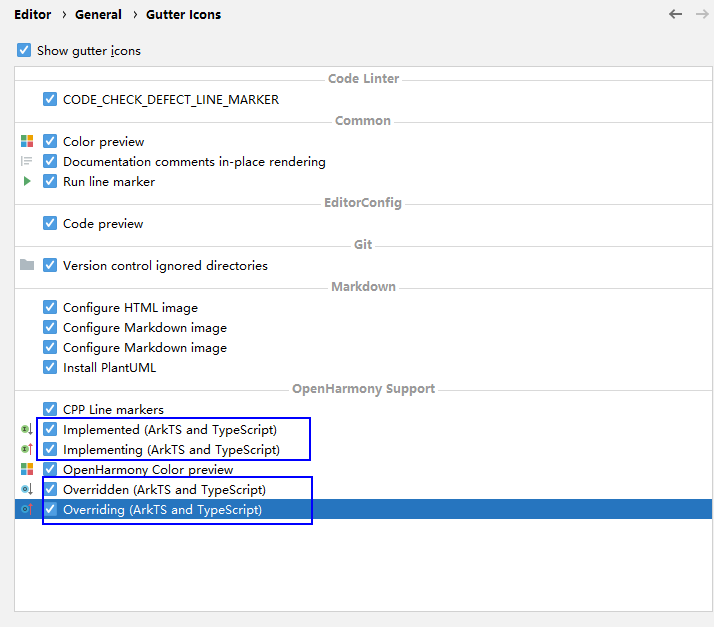The width and height of the screenshot is (714, 627).
Task: Navigate back with the left arrow
Action: pyautogui.click(x=675, y=14)
